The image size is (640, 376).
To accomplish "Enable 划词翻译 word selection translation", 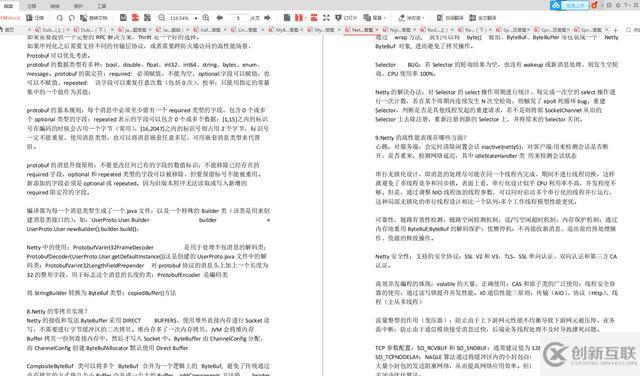I will tap(450, 18).
